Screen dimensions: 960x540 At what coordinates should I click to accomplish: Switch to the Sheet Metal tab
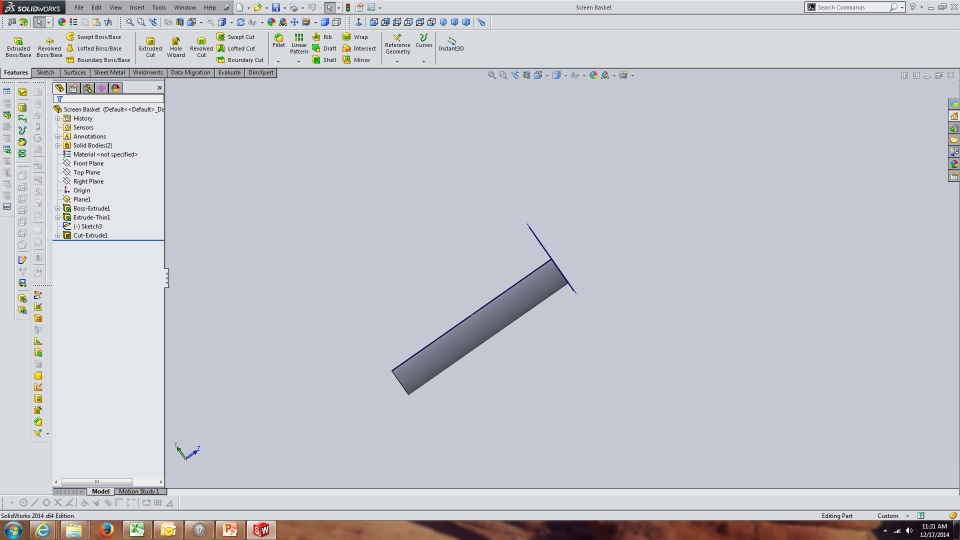[x=109, y=73]
